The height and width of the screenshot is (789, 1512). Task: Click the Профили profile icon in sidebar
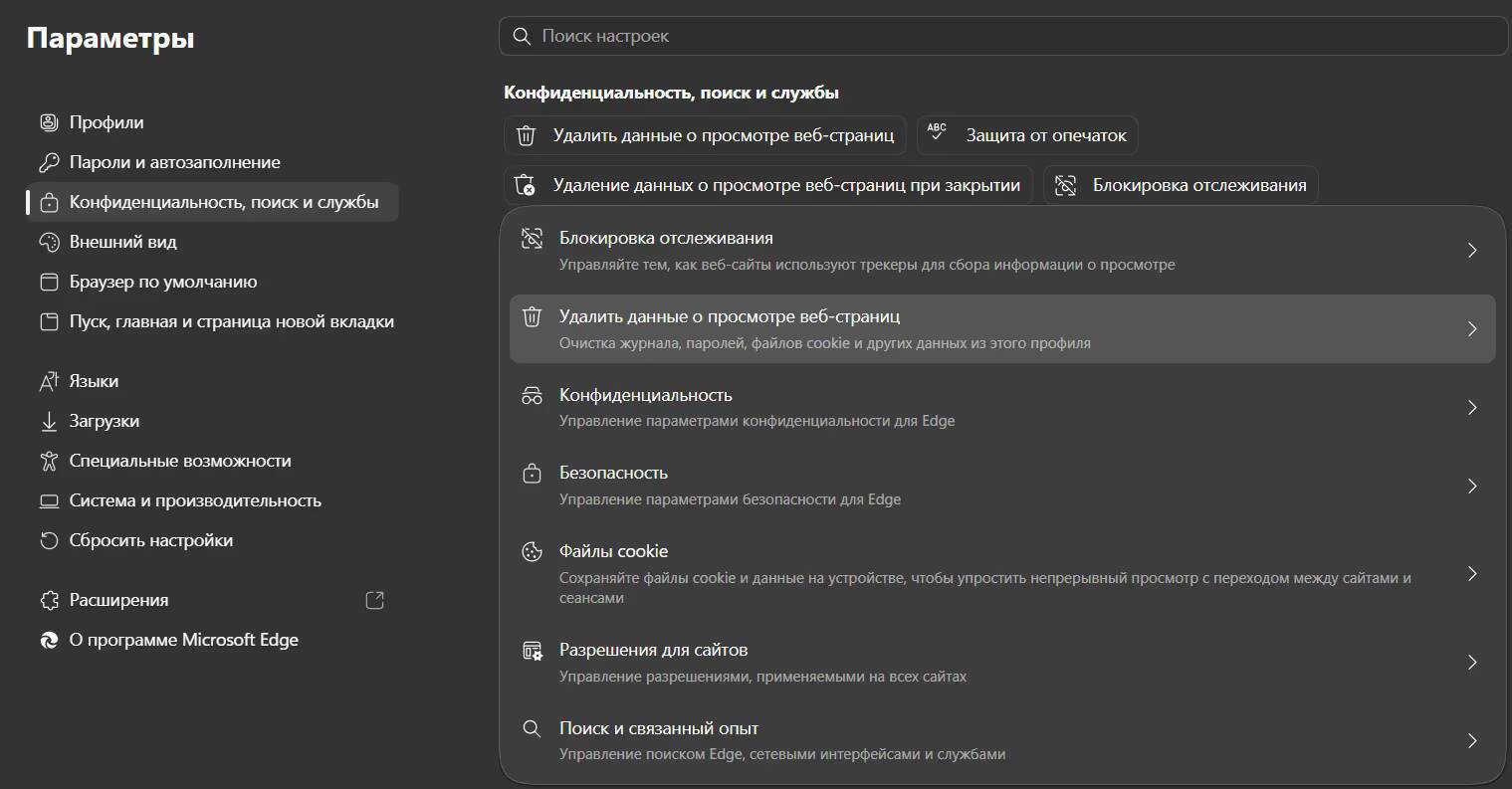49,122
